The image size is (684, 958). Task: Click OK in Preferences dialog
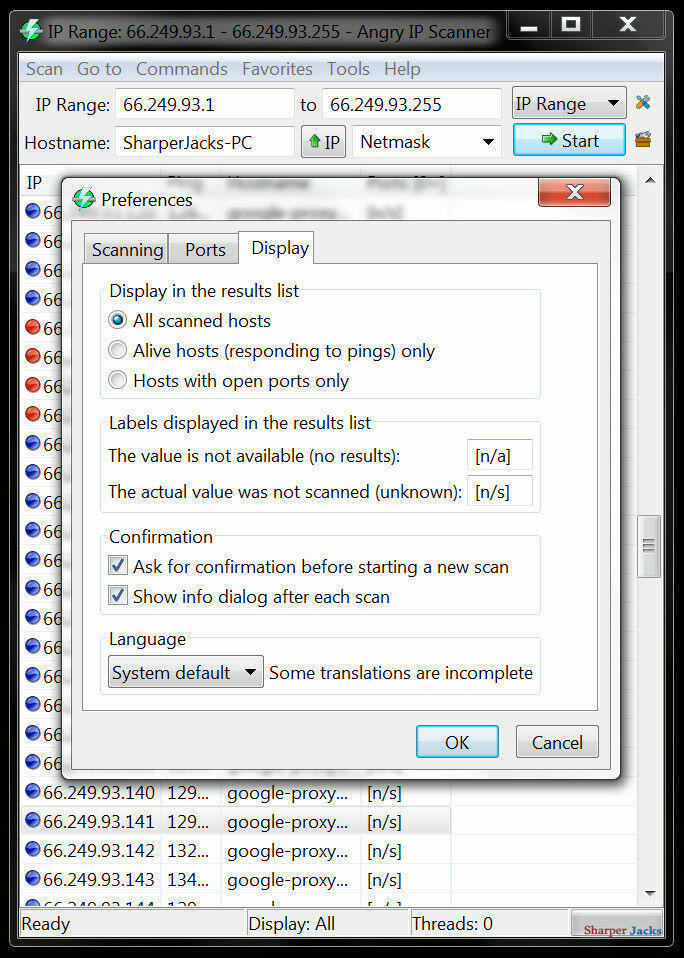click(x=457, y=742)
